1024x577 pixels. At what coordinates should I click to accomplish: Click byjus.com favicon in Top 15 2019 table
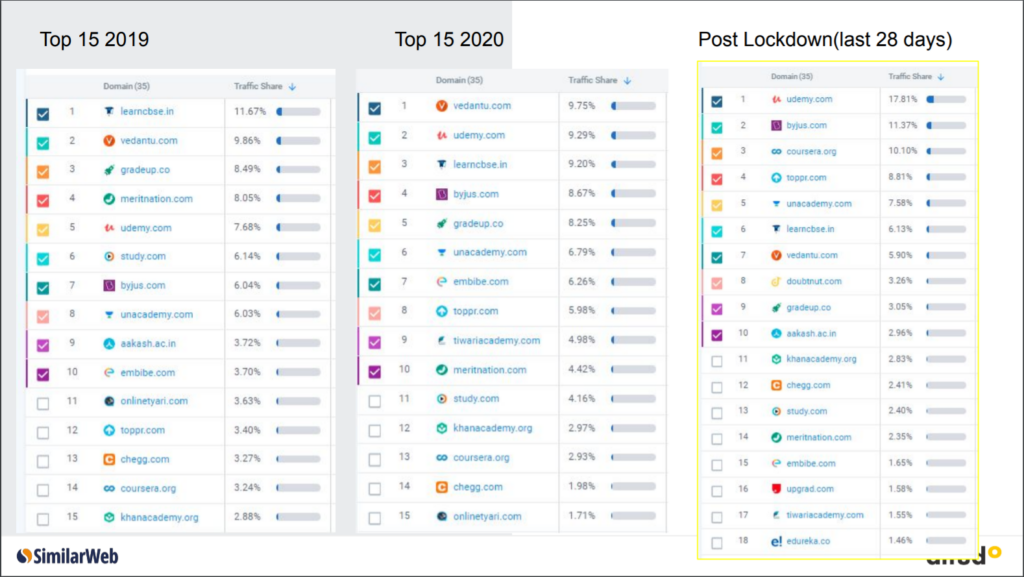coord(109,285)
